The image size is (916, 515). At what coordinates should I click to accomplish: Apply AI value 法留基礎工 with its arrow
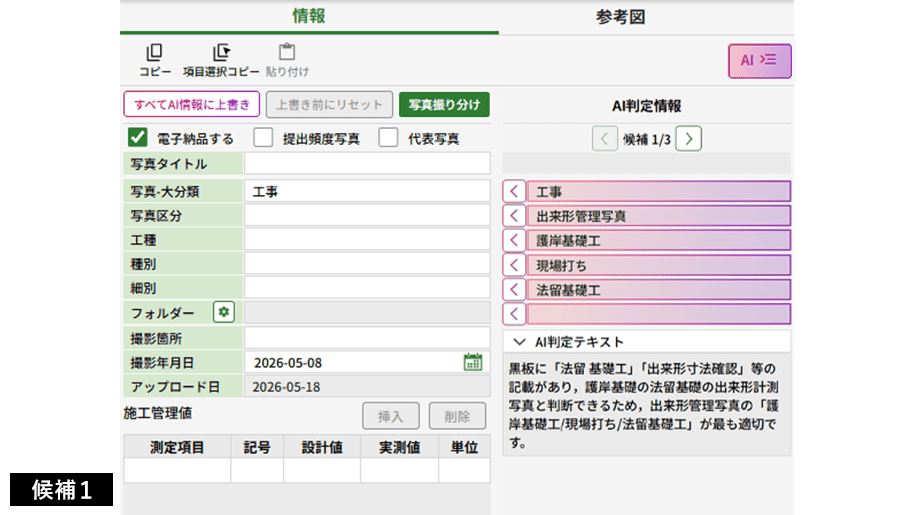pyautogui.click(x=514, y=290)
